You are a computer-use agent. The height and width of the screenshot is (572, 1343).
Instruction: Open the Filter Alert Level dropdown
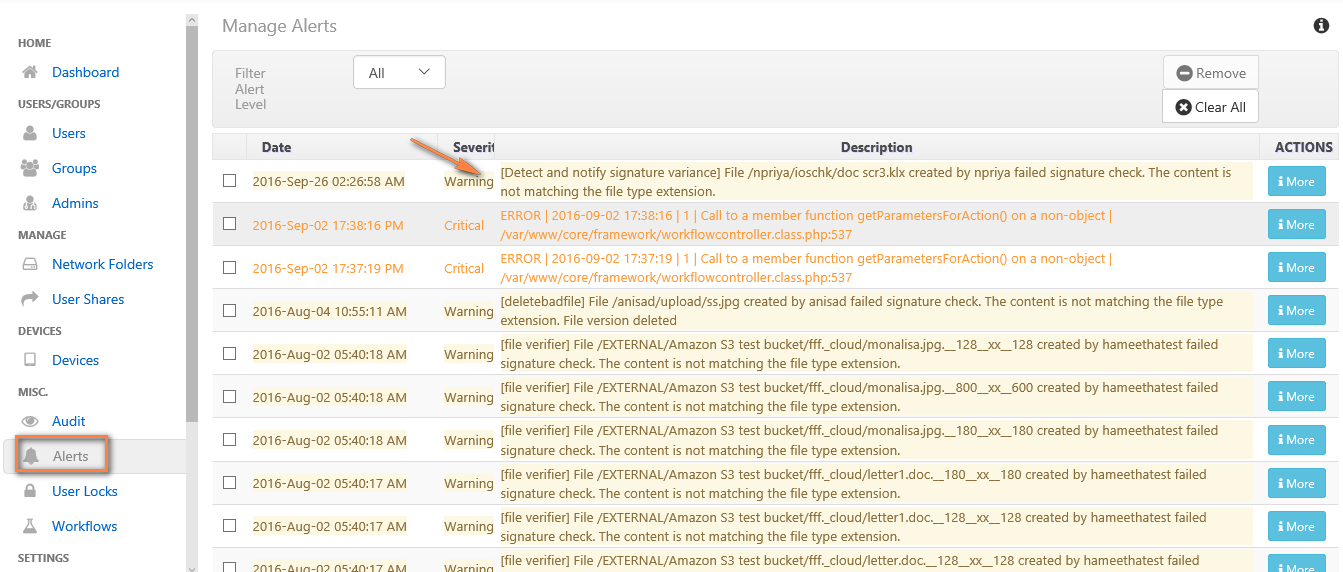pyautogui.click(x=398, y=73)
